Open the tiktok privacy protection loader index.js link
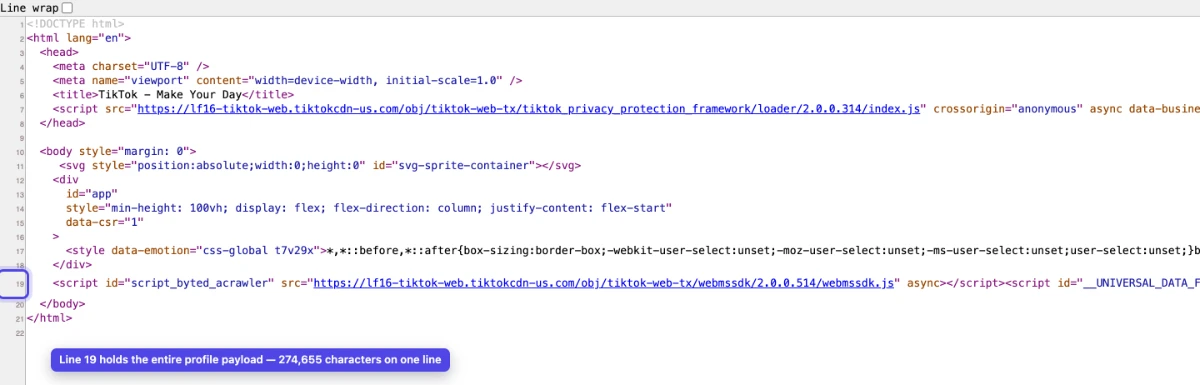Screen dimensions: 1200x385 click(529, 108)
